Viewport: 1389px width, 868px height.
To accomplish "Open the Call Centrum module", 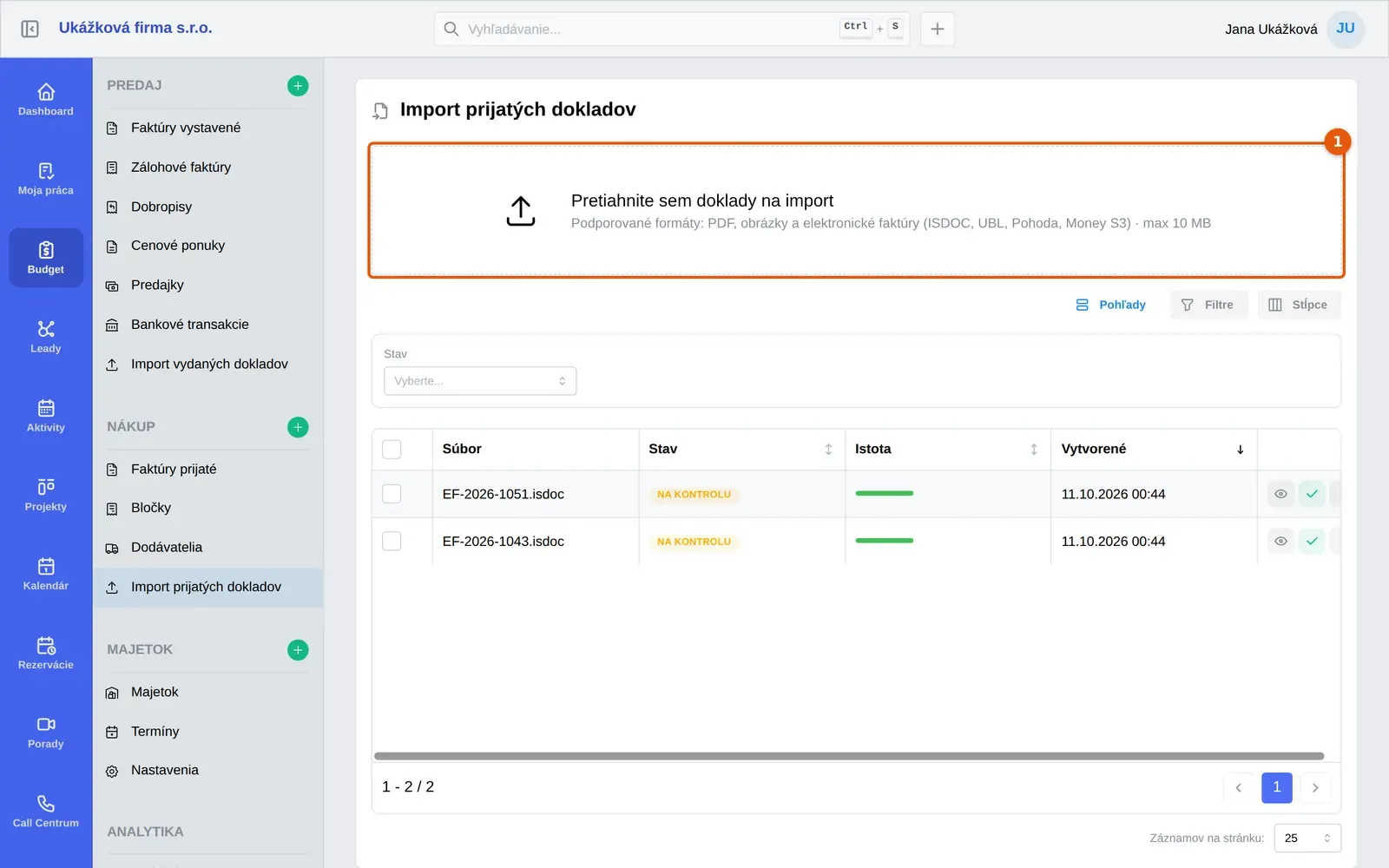I will click(x=46, y=811).
